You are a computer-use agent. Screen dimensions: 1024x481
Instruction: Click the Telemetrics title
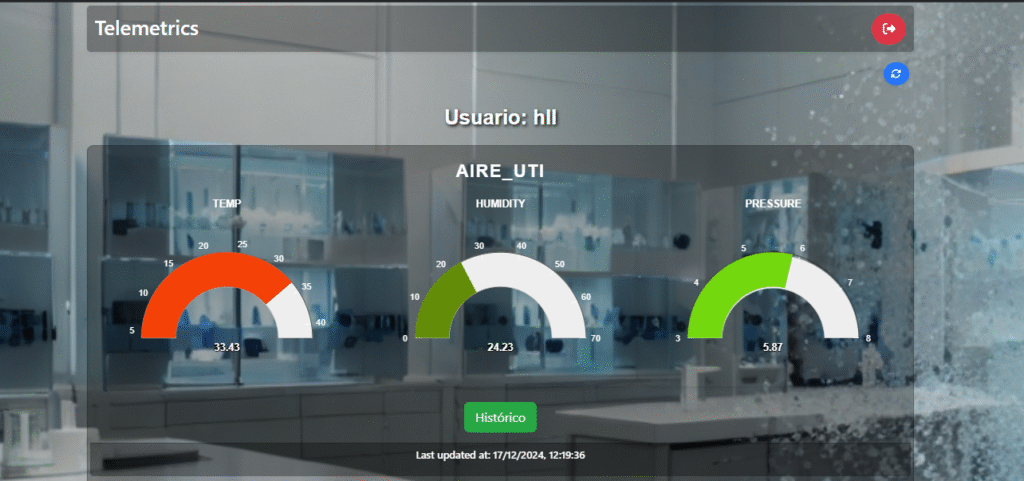[146, 29]
